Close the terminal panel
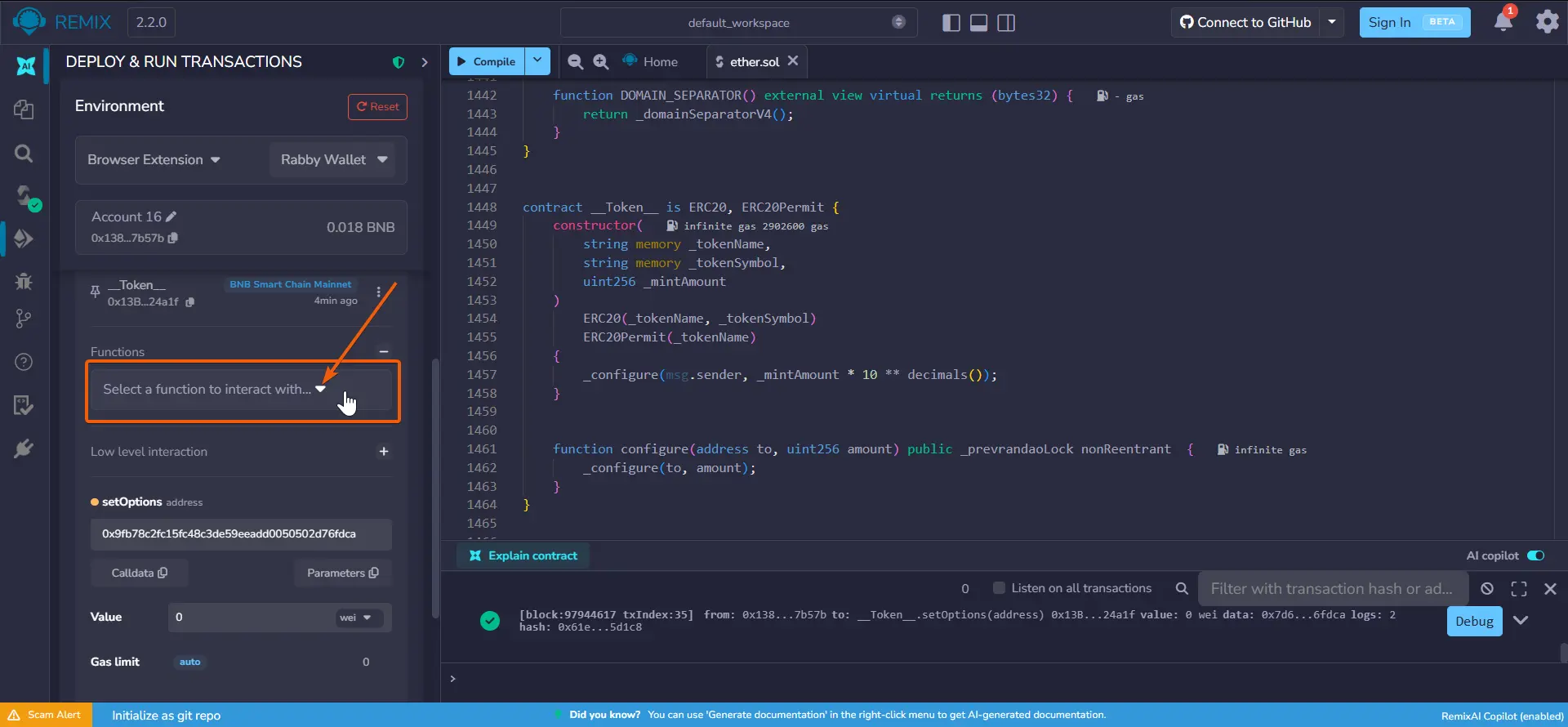This screenshot has height=727, width=1568. tap(1550, 588)
